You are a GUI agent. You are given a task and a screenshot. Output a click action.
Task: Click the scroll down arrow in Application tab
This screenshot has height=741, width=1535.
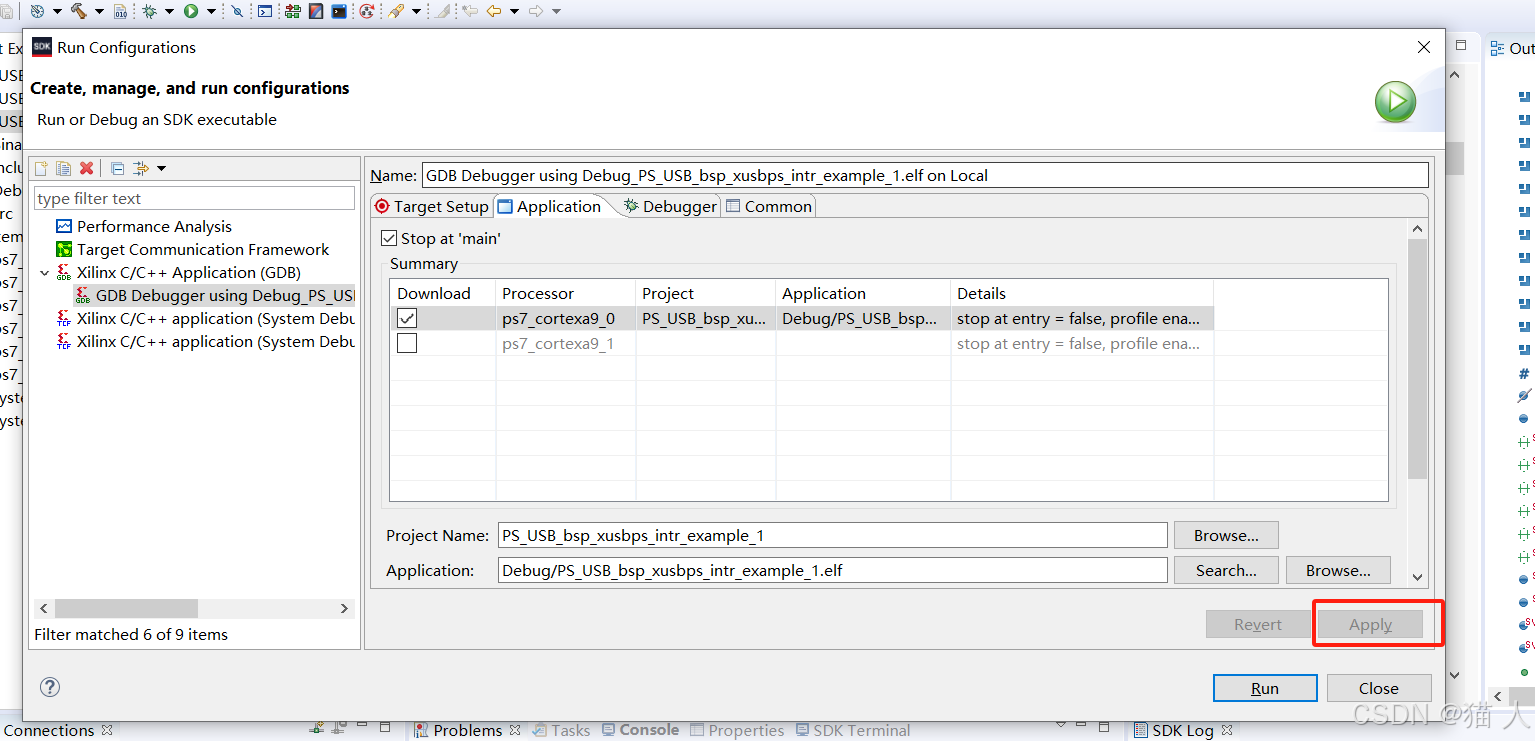(x=1417, y=577)
